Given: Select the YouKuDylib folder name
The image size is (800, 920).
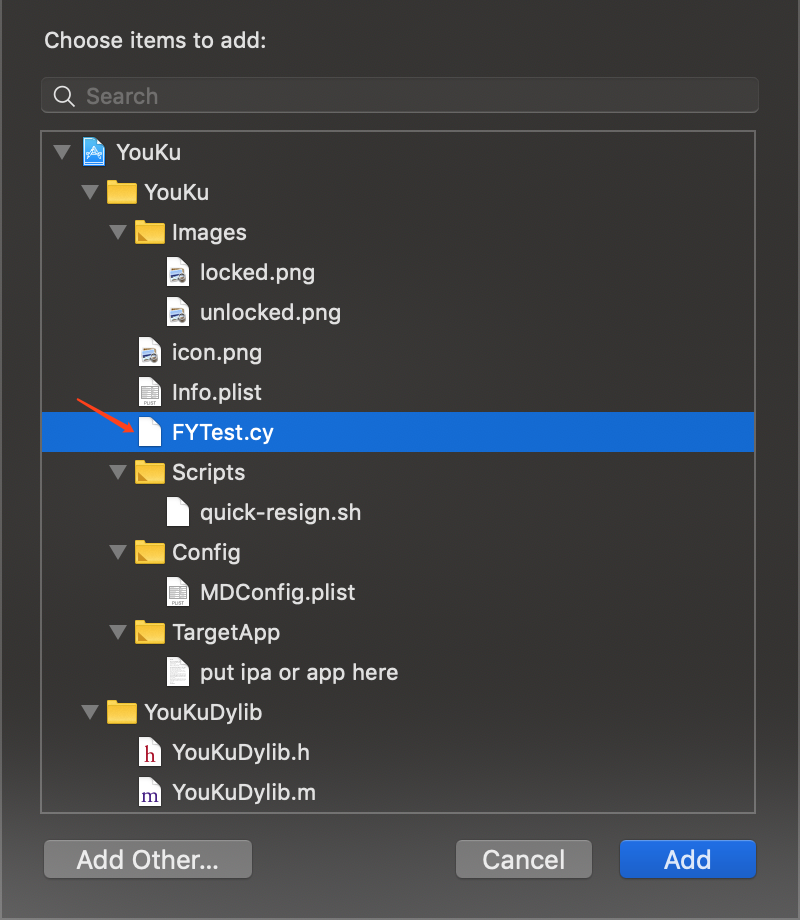Looking at the screenshot, I should (x=203, y=713).
